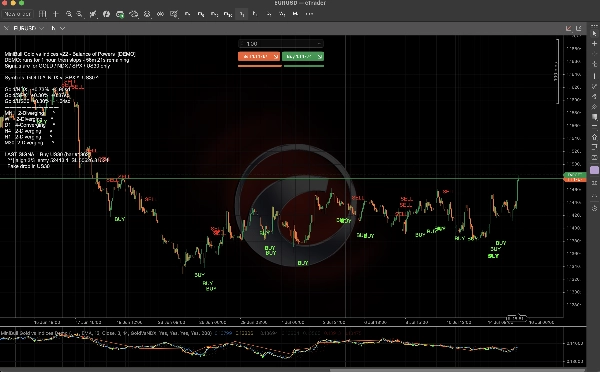Open the volume field dropdown arrow
600x372 pixels.
[319, 44]
